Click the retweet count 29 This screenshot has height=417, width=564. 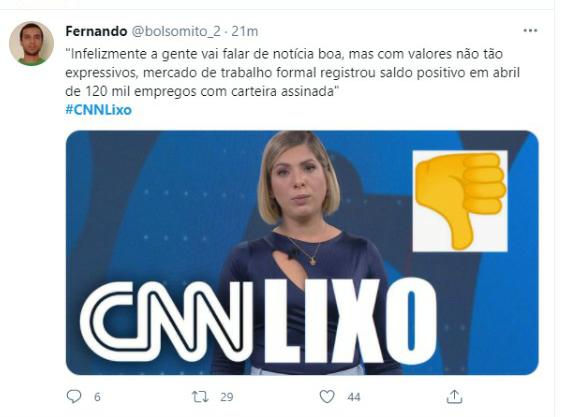[227, 397]
